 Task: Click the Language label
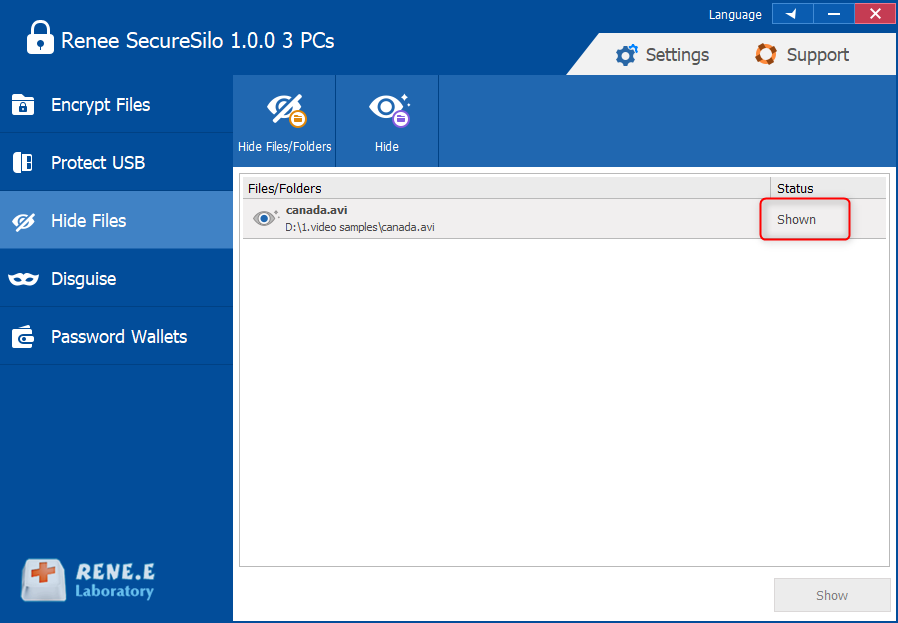click(735, 15)
